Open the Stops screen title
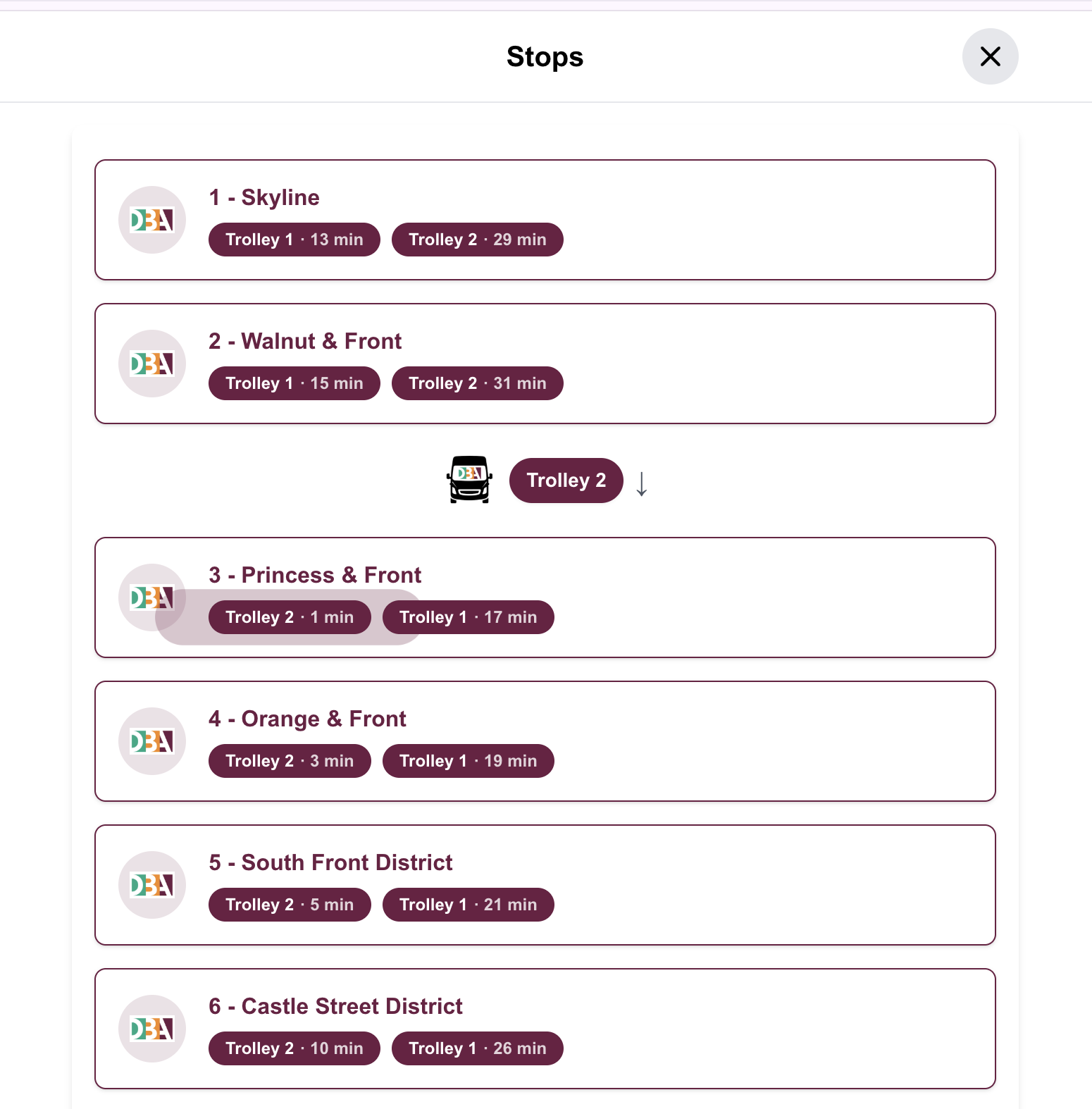The image size is (1092, 1109). [x=545, y=56]
